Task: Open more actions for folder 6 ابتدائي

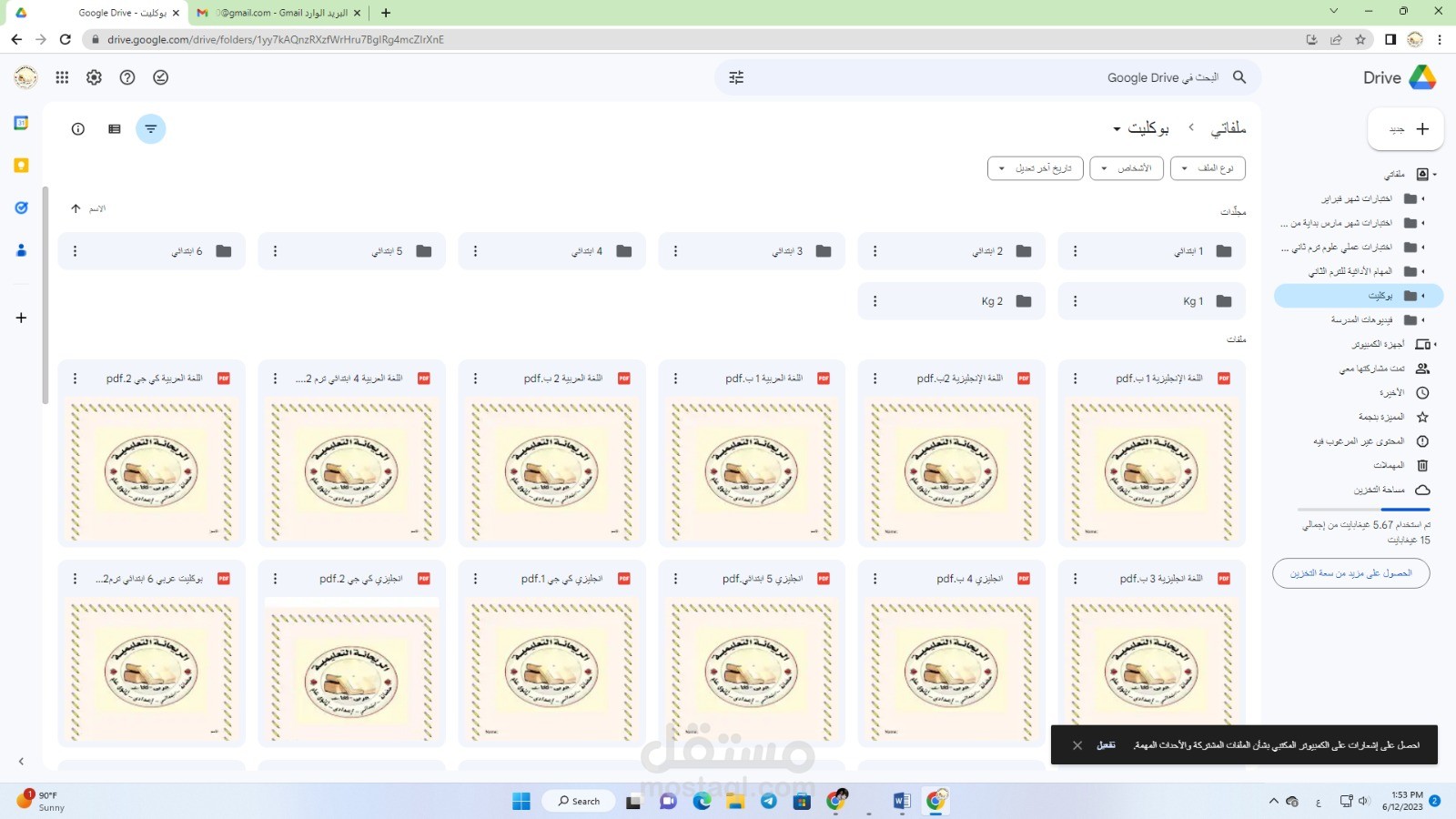Action: [x=76, y=251]
